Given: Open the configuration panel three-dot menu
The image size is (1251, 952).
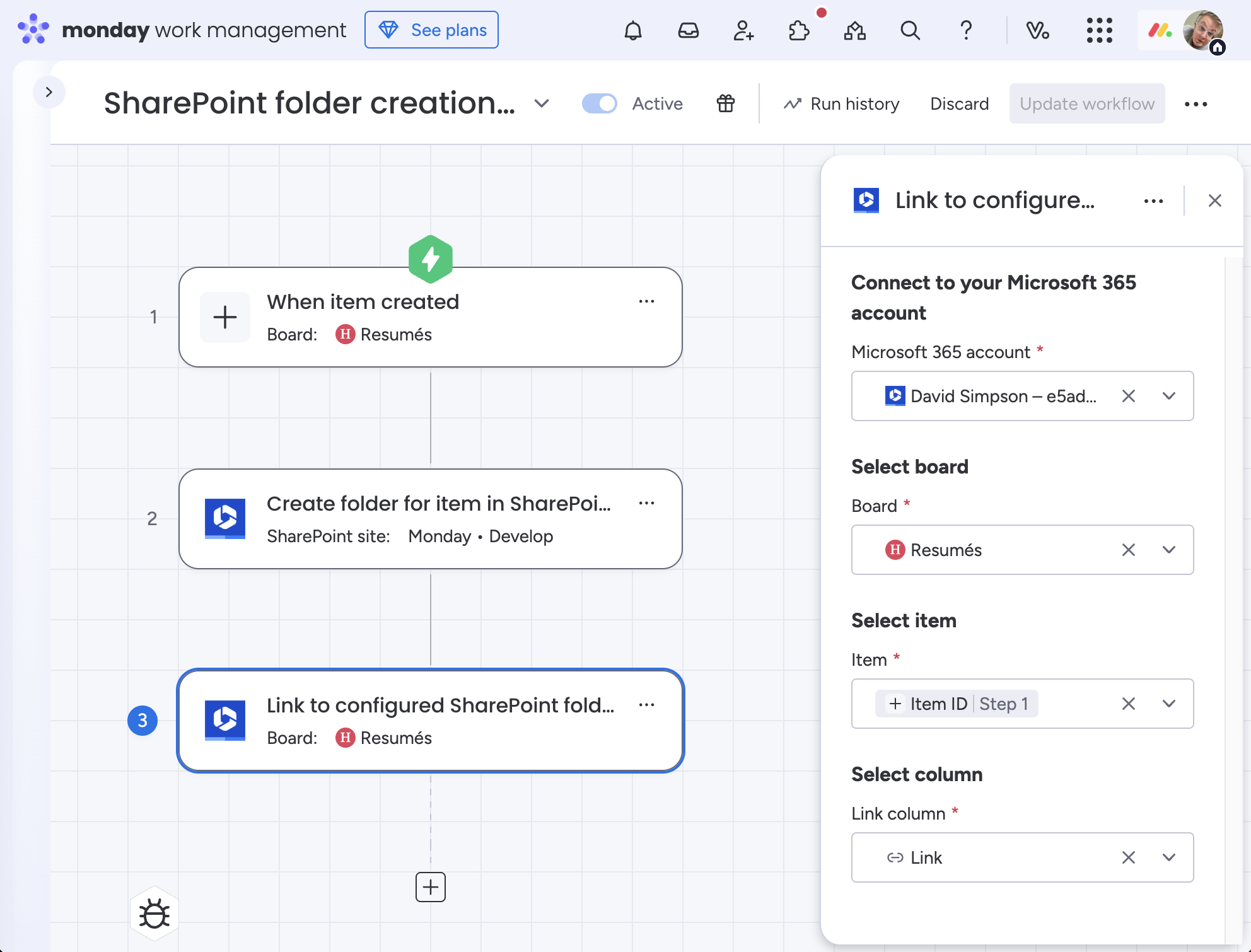Looking at the screenshot, I should click(1154, 200).
